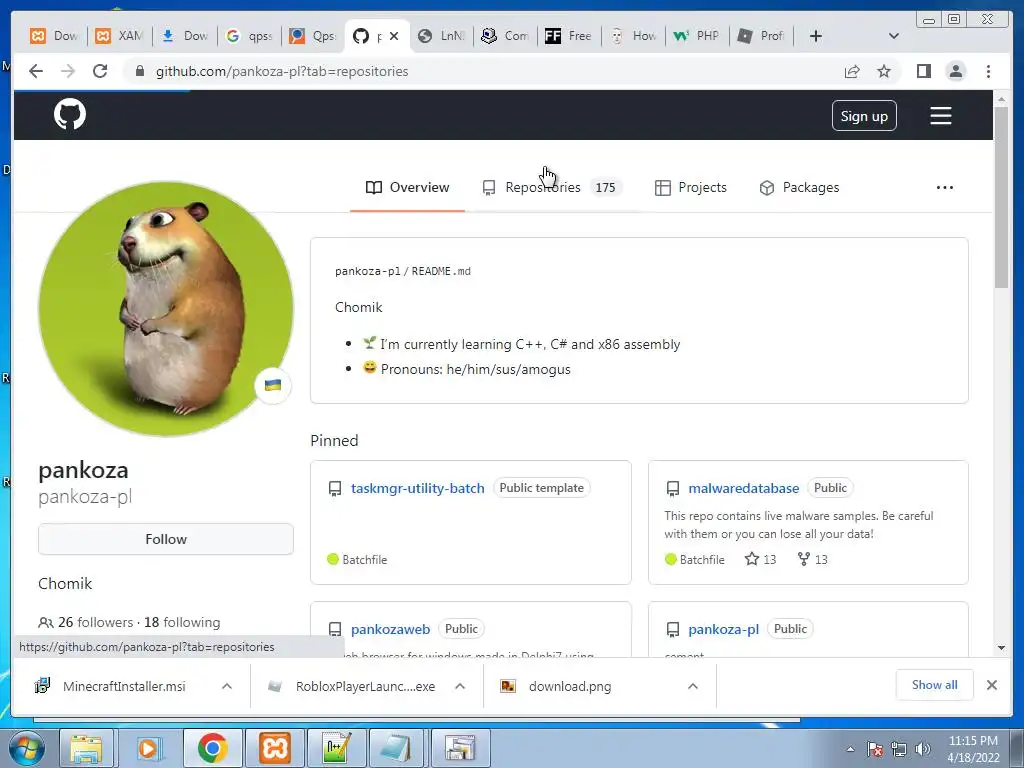Click the stars count on malwaredatabase
Viewport: 1024px width, 768px height.
(760, 559)
